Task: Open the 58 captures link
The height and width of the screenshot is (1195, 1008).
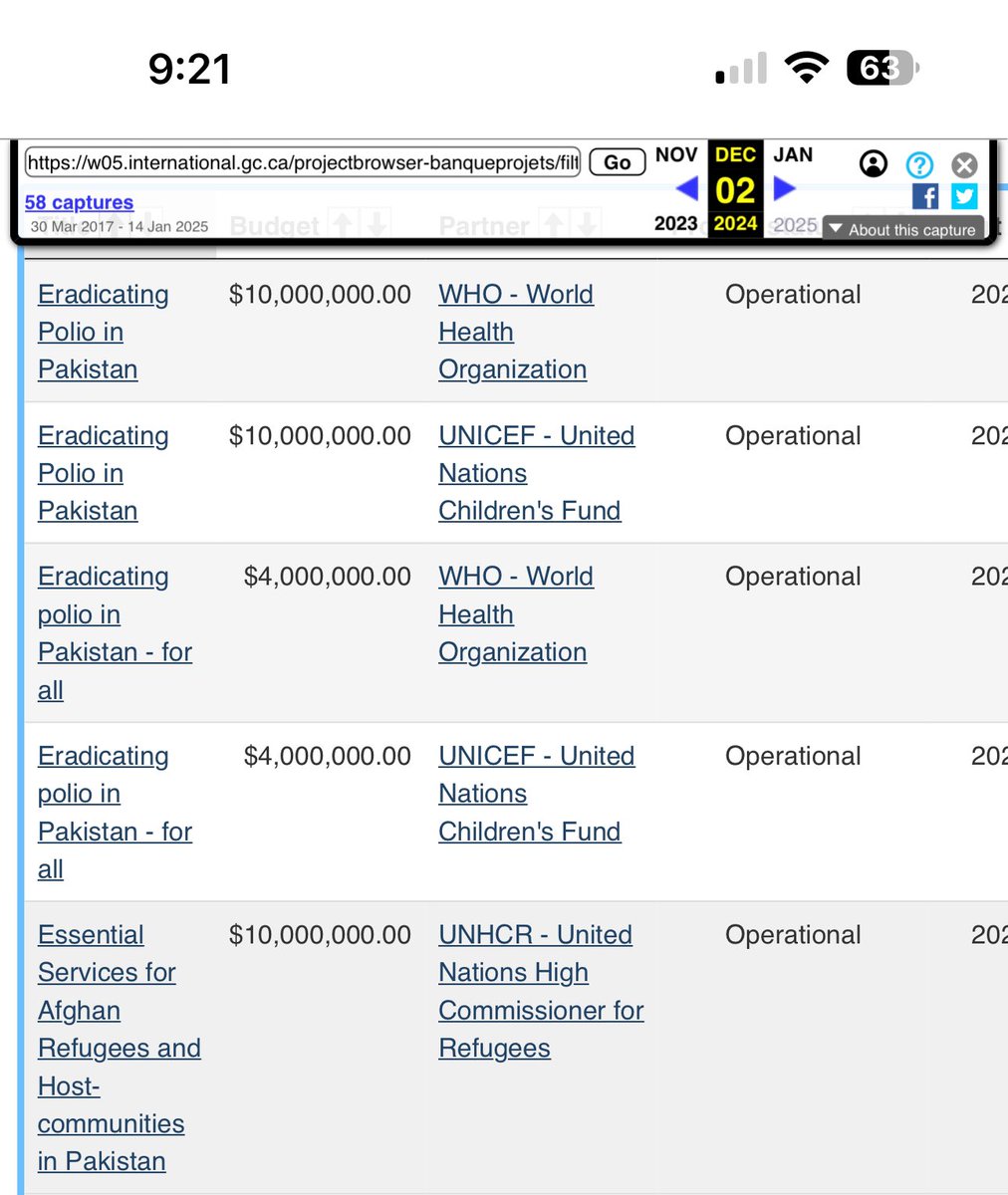Action: (x=79, y=202)
